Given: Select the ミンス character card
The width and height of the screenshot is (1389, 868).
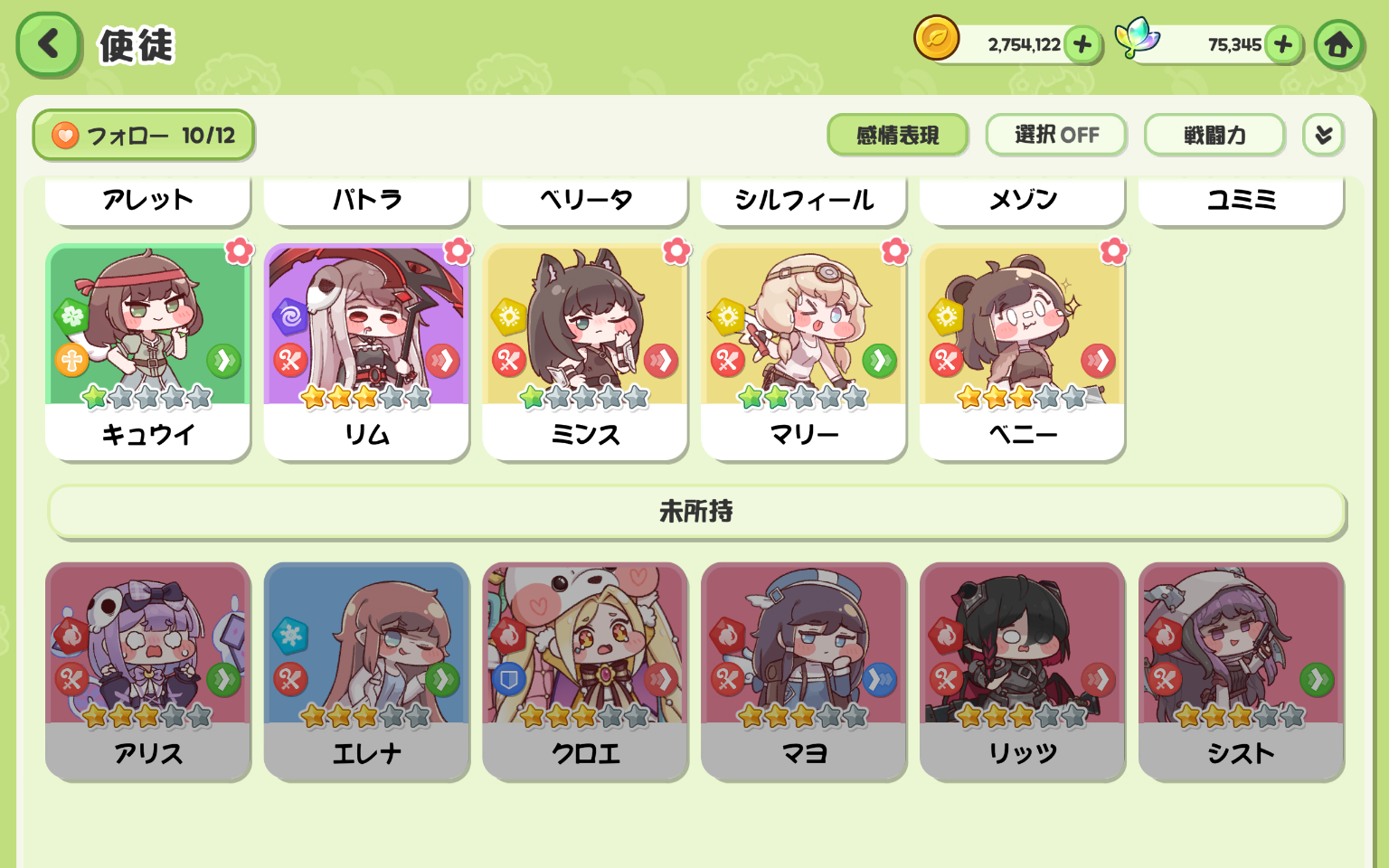Looking at the screenshot, I should (585, 353).
